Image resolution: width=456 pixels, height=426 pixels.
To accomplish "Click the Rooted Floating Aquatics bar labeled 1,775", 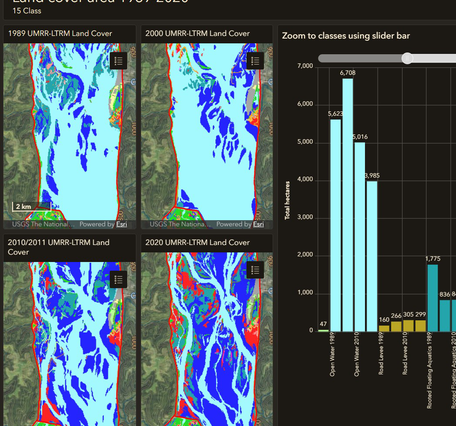I will pos(433,298).
